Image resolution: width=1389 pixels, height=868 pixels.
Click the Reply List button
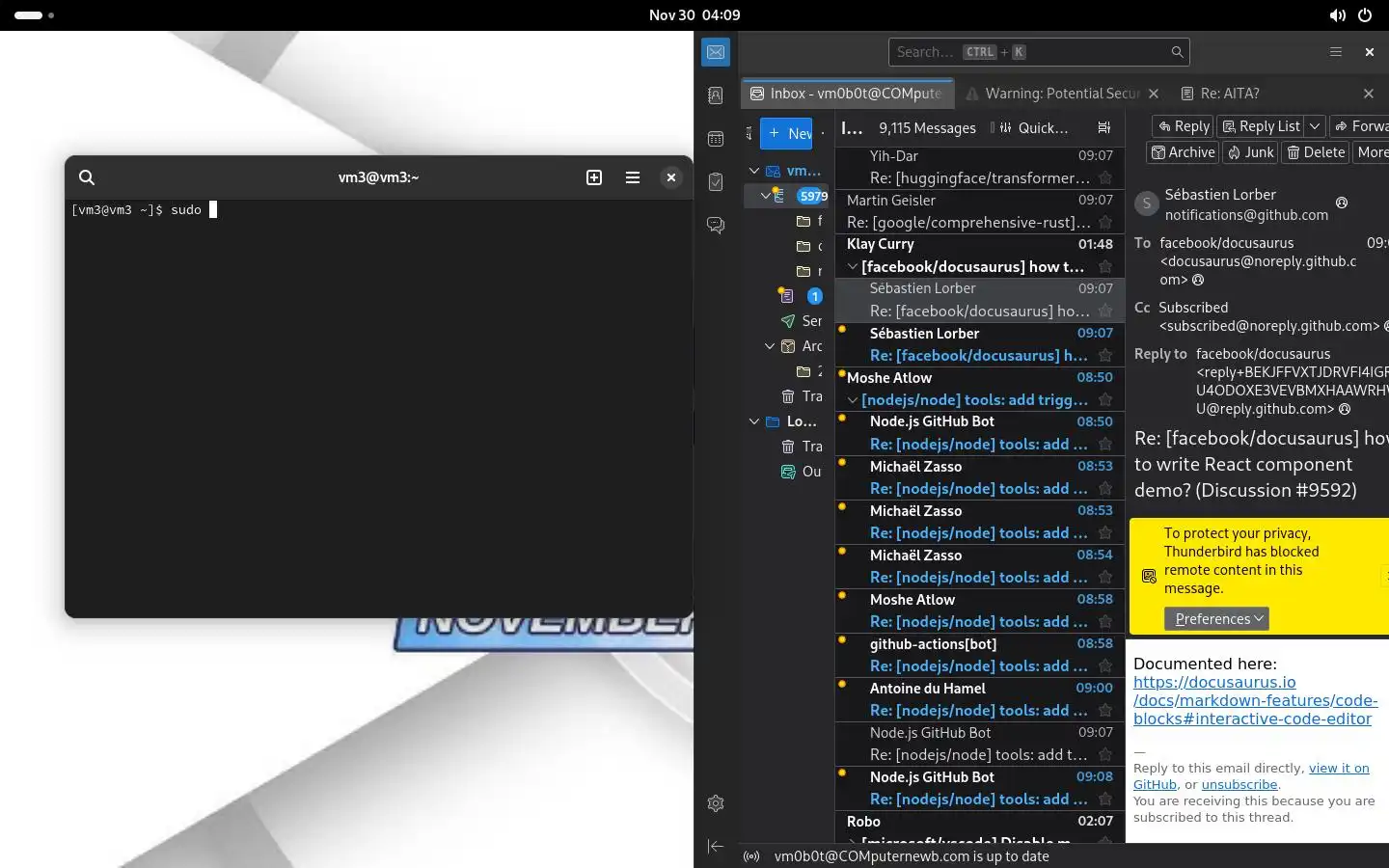[1261, 126]
